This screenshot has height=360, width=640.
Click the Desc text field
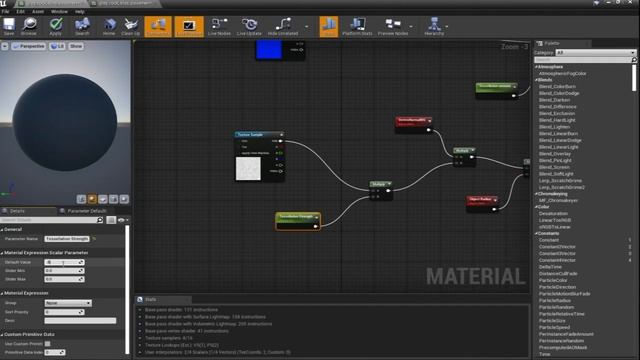pos(80,321)
